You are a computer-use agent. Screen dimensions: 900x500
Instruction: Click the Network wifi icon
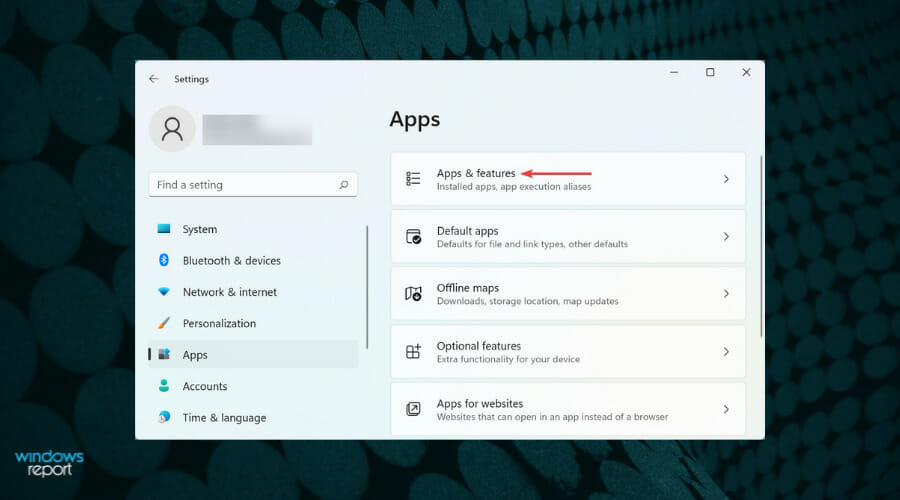tap(164, 292)
